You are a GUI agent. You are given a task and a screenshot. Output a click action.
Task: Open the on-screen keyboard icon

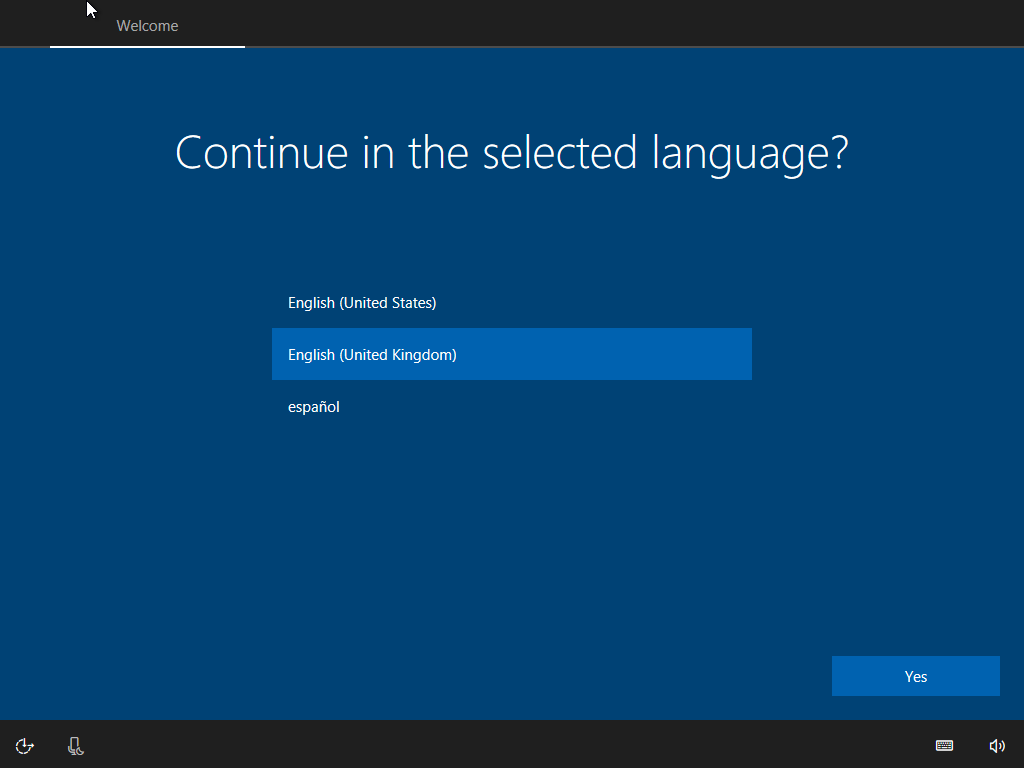944,745
